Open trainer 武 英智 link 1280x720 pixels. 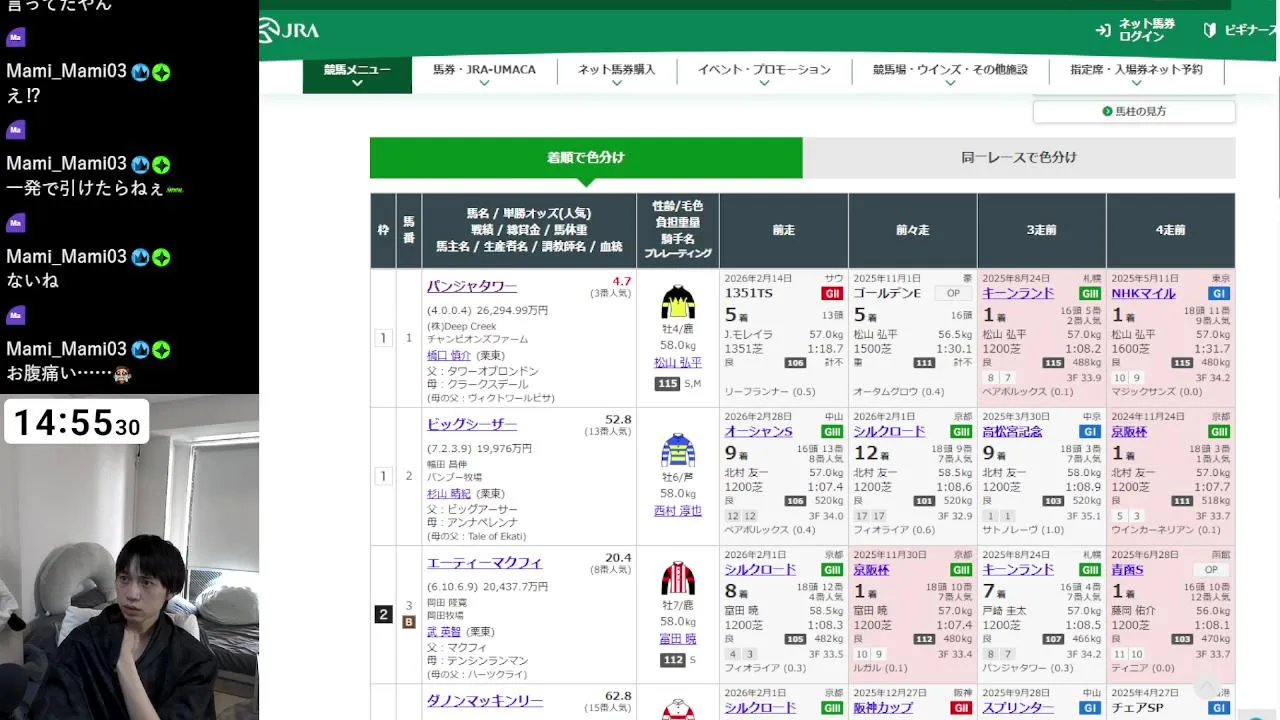click(x=444, y=631)
